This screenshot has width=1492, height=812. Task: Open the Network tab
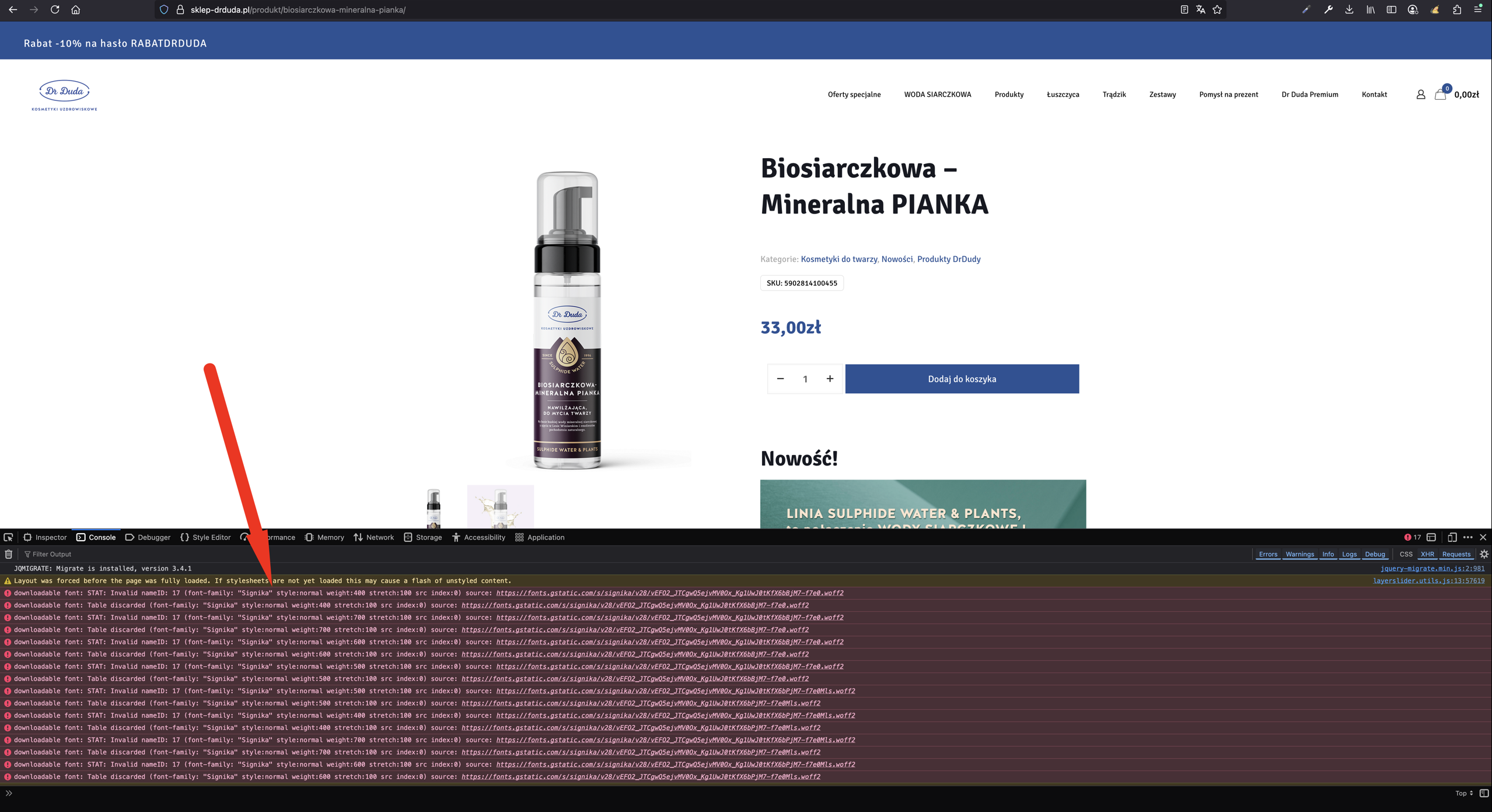(x=373, y=537)
